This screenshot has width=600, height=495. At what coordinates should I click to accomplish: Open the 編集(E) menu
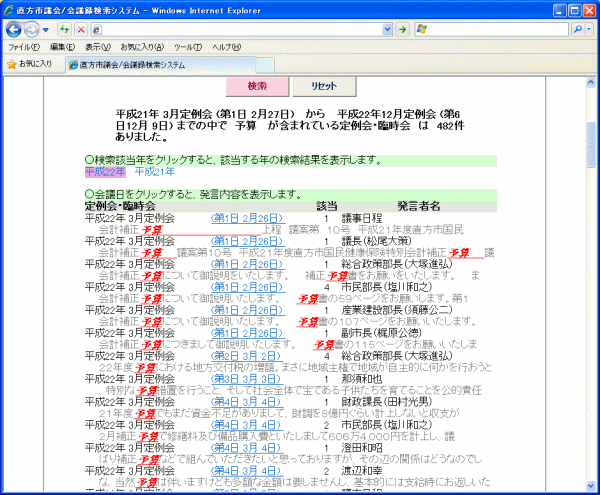[x=62, y=47]
